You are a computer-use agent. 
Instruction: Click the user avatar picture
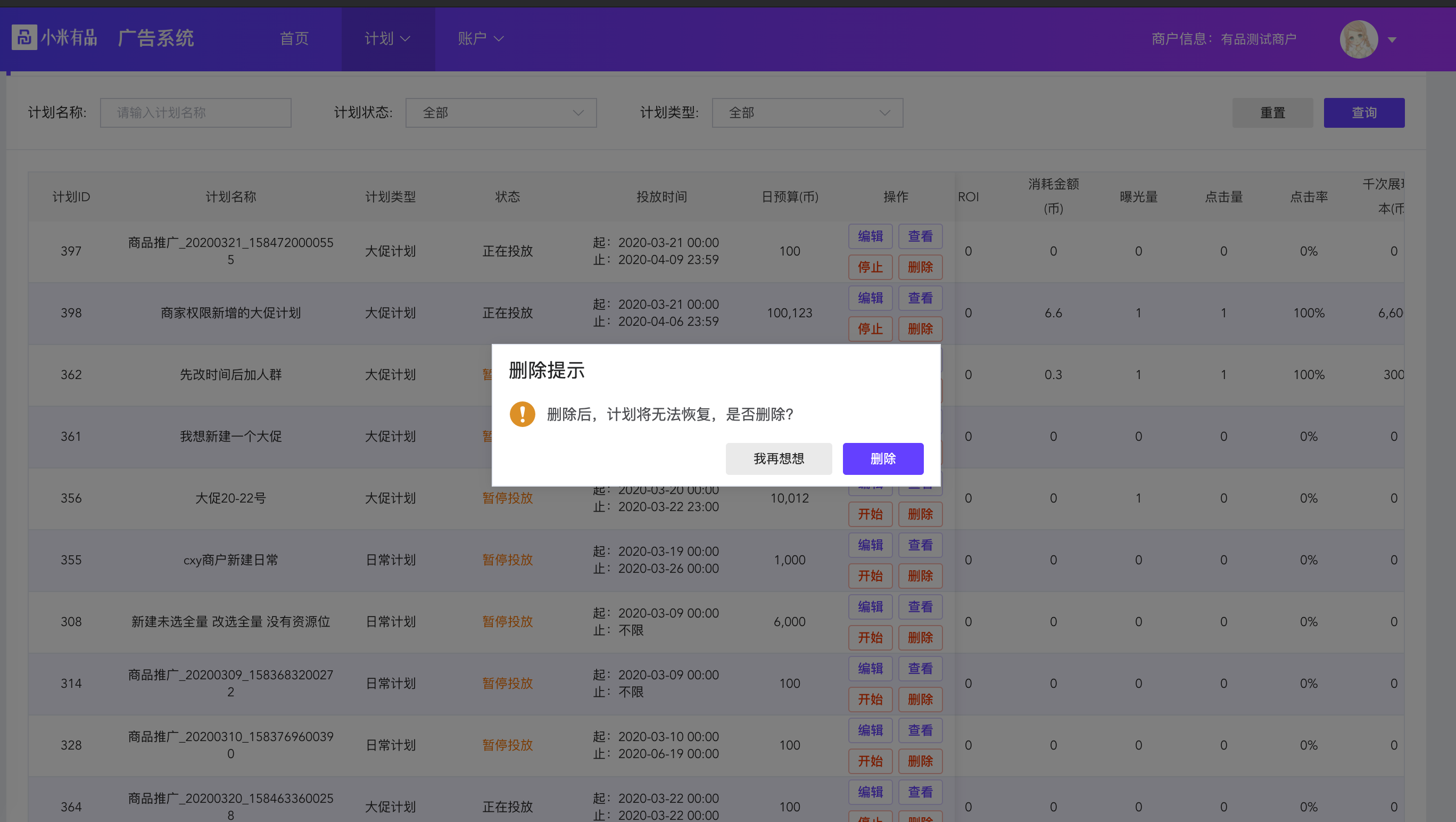[x=1358, y=39]
